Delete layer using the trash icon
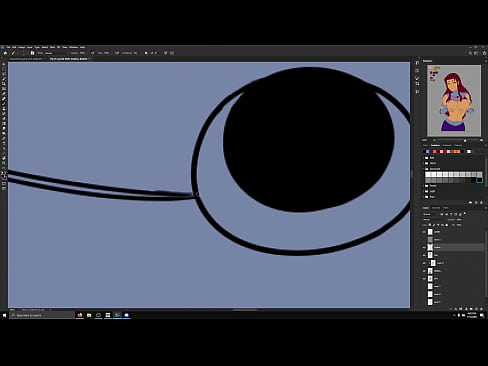The image size is (488, 366). pyautogui.click(x=481, y=309)
